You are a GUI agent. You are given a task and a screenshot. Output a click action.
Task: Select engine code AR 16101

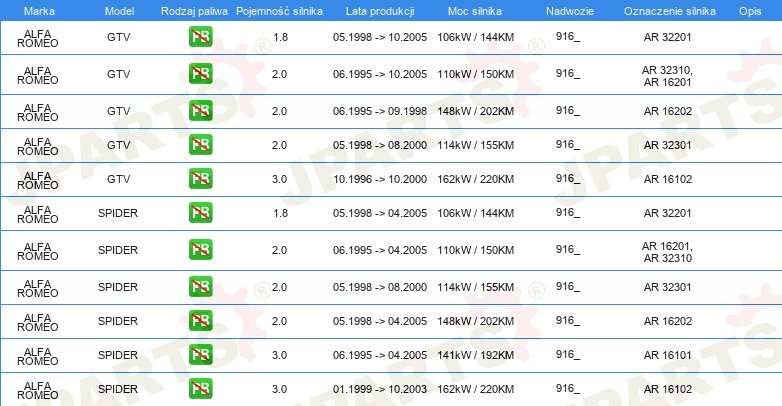(x=667, y=355)
